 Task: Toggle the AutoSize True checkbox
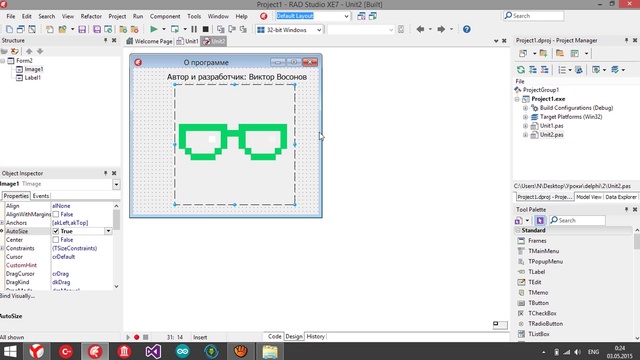pyautogui.click(x=56, y=231)
